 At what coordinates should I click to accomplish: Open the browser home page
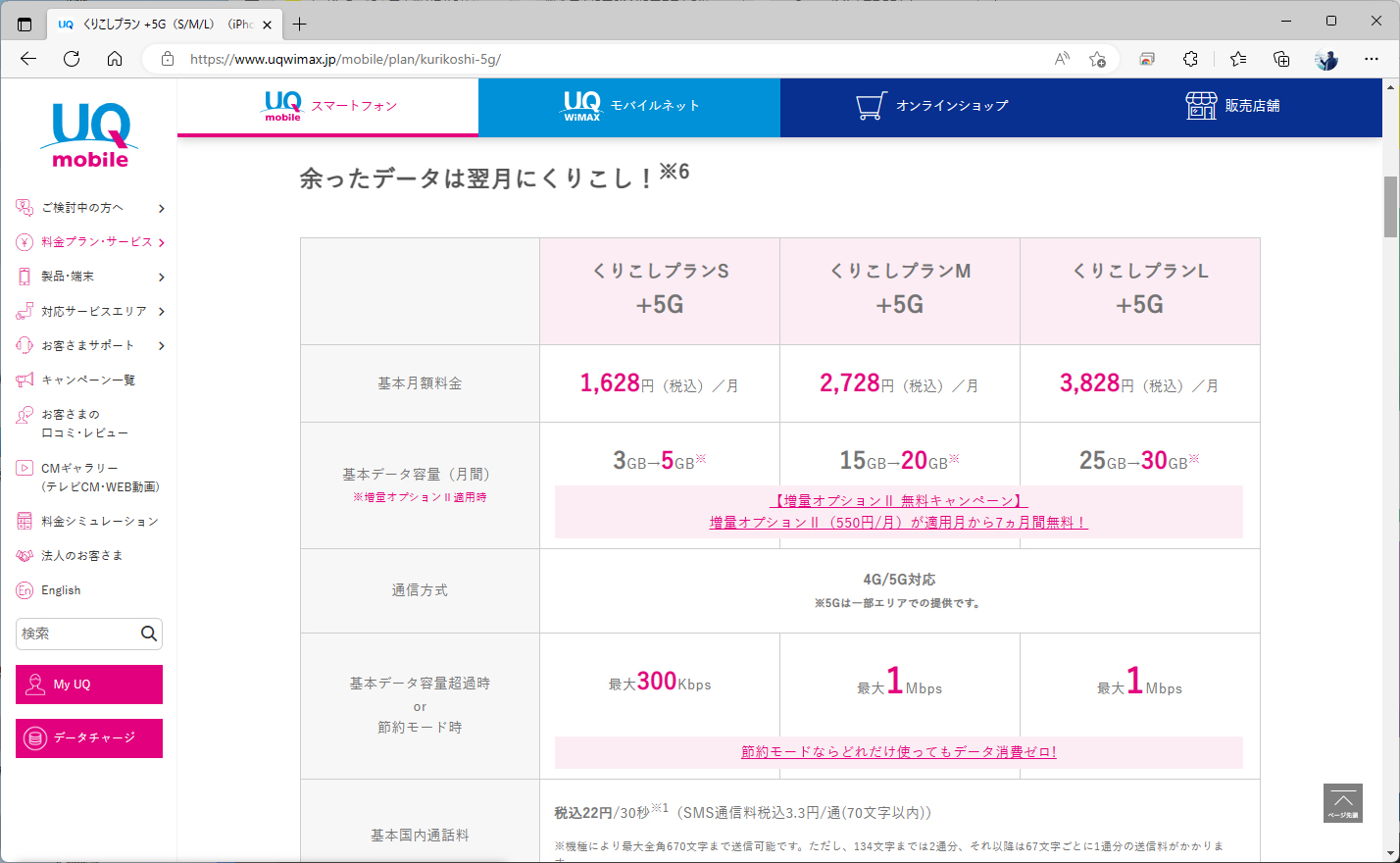pyautogui.click(x=115, y=59)
